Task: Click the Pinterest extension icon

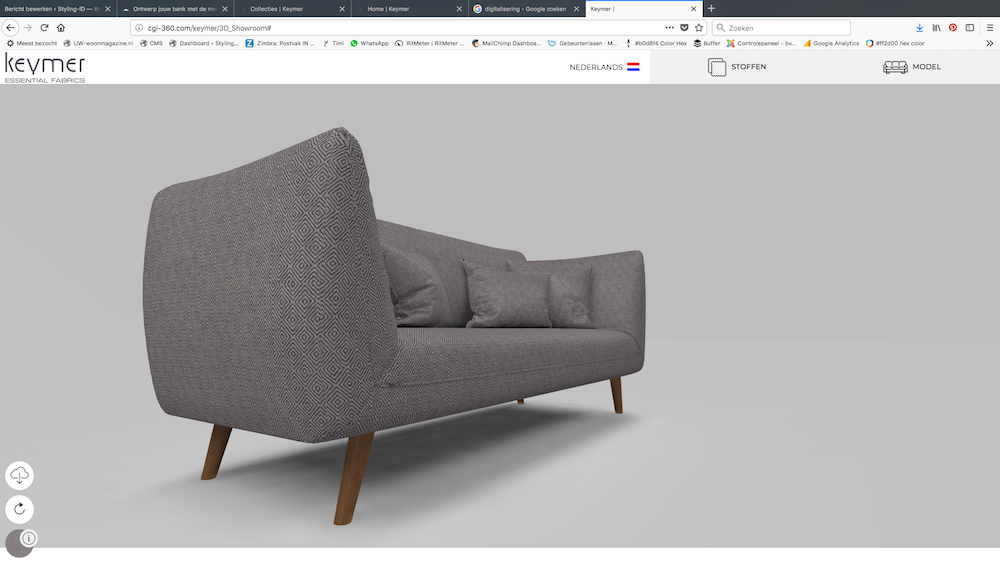Action: tap(953, 27)
